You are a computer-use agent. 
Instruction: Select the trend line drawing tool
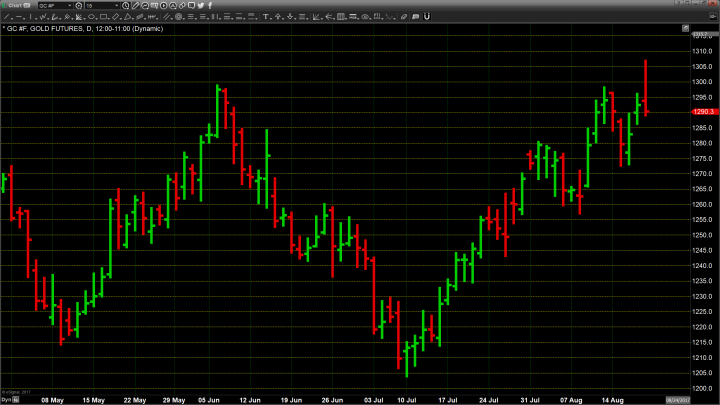[6, 16]
